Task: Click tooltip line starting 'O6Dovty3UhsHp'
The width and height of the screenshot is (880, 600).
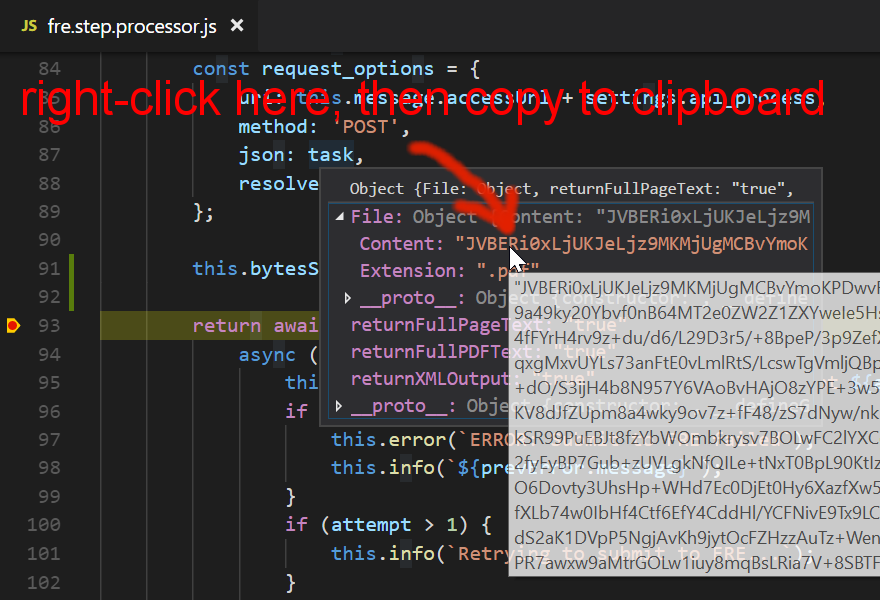Action: click(696, 488)
